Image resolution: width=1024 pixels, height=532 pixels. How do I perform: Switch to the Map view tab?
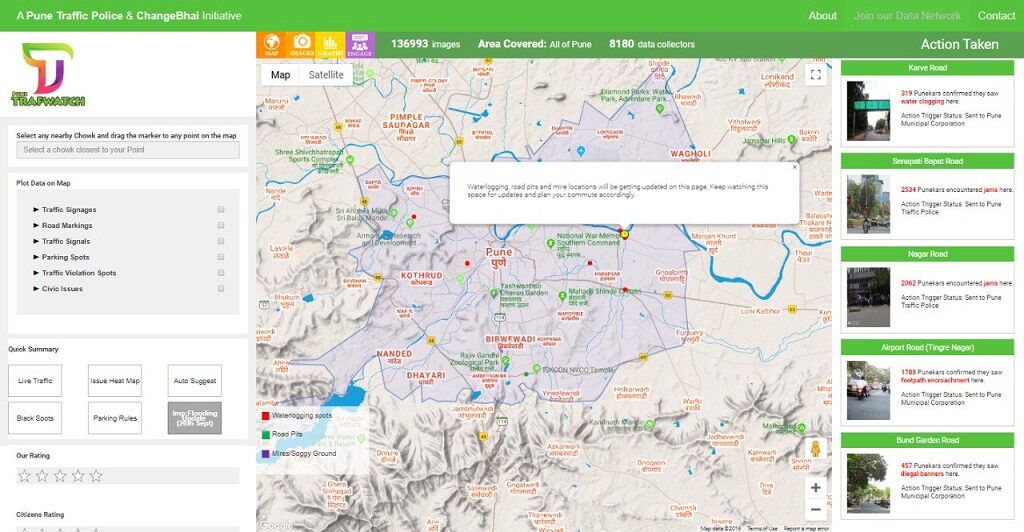[280, 74]
